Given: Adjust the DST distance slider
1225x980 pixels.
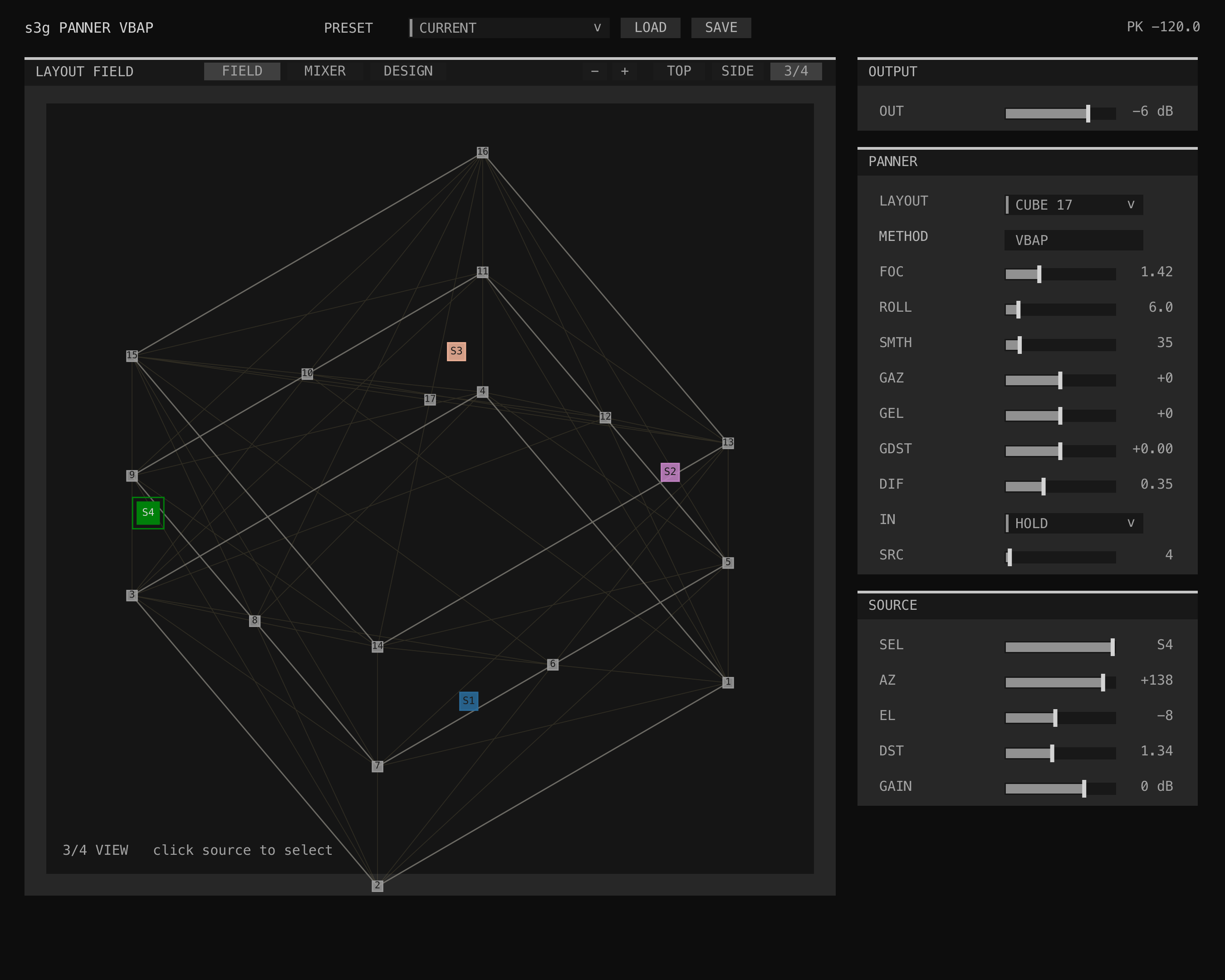Looking at the screenshot, I should (1060, 753).
